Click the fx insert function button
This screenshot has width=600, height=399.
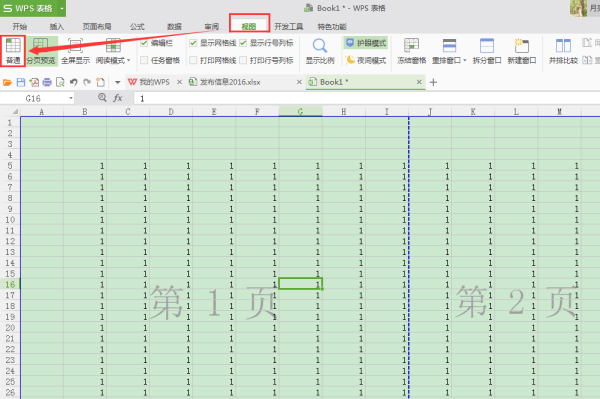118,98
